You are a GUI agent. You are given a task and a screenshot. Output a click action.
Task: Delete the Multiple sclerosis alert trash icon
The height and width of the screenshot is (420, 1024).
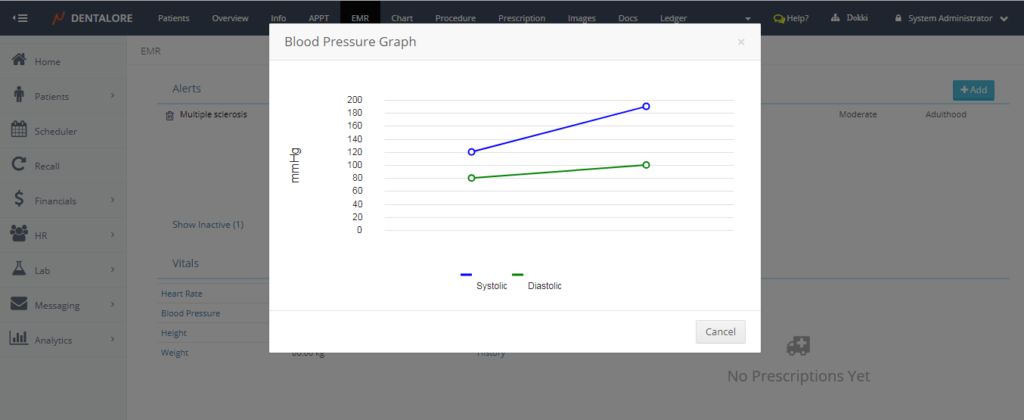(x=169, y=115)
